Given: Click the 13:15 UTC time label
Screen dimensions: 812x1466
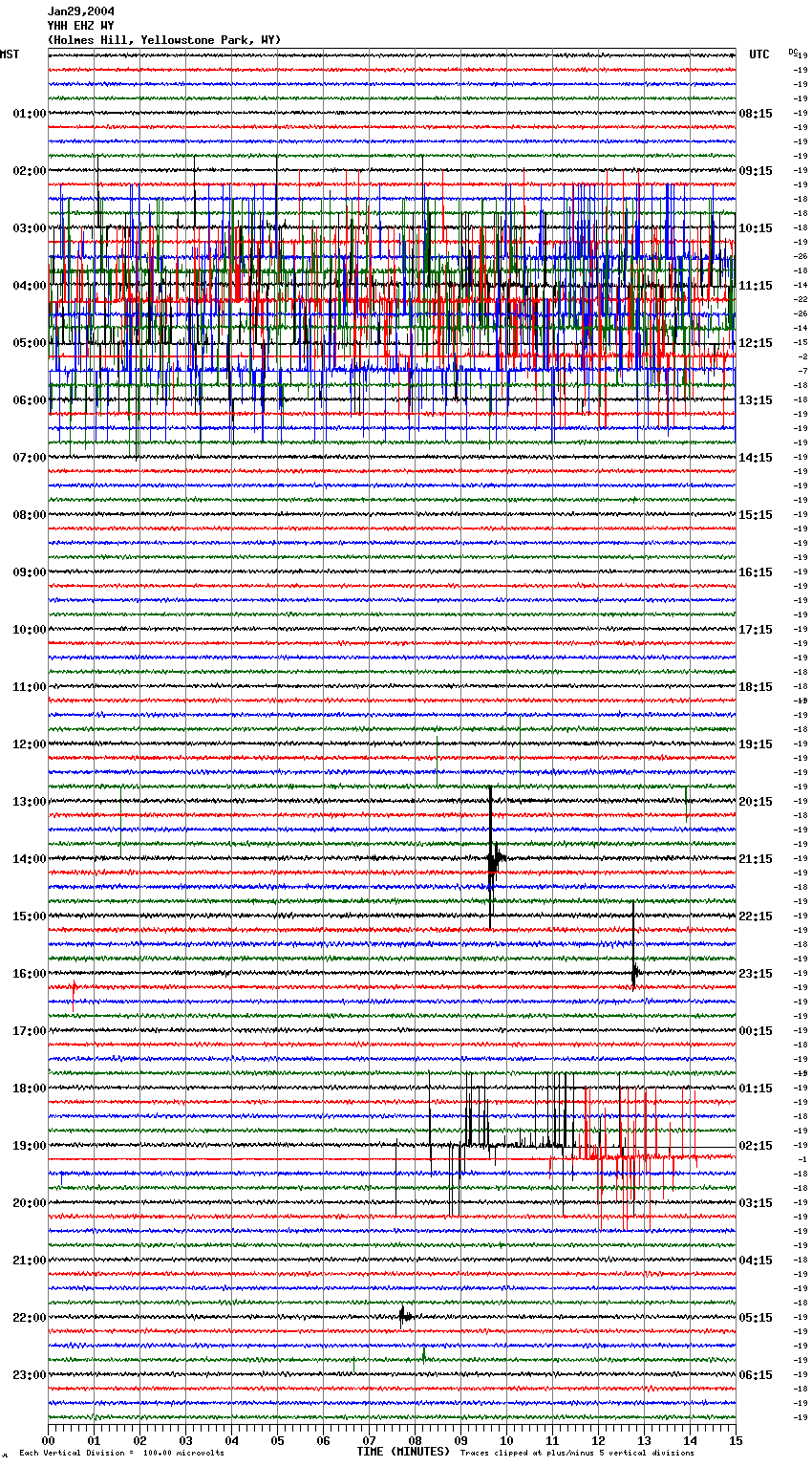Looking at the screenshot, I should (756, 400).
